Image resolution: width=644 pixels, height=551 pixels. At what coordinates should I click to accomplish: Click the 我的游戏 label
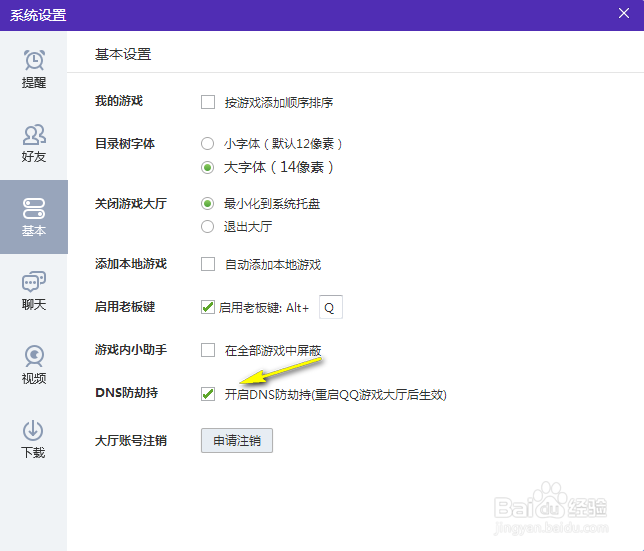[119, 101]
